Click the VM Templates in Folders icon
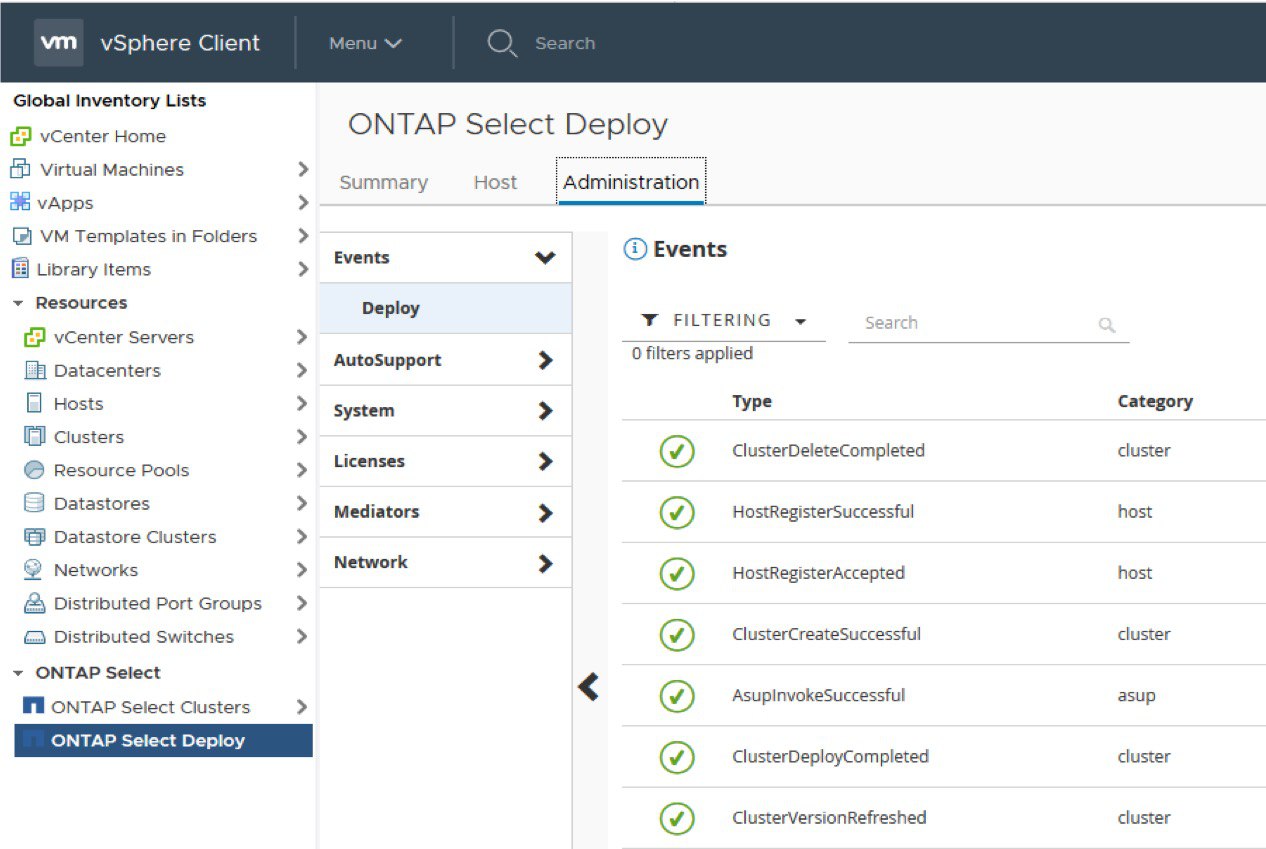1266x849 pixels. coord(22,236)
